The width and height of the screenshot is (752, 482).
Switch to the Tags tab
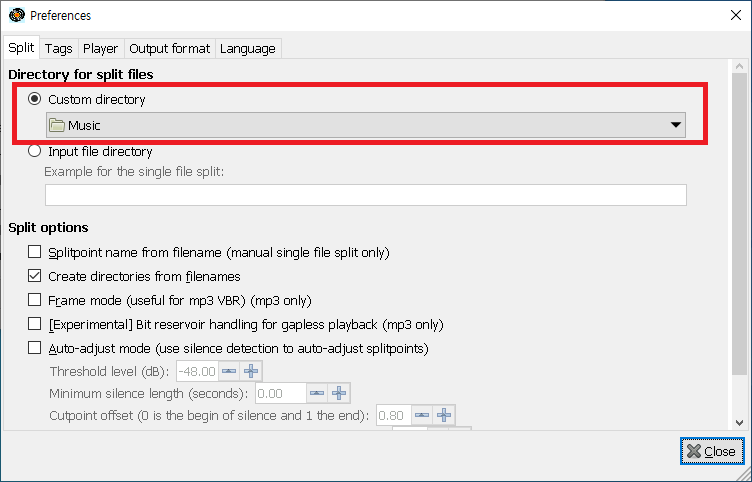58,48
